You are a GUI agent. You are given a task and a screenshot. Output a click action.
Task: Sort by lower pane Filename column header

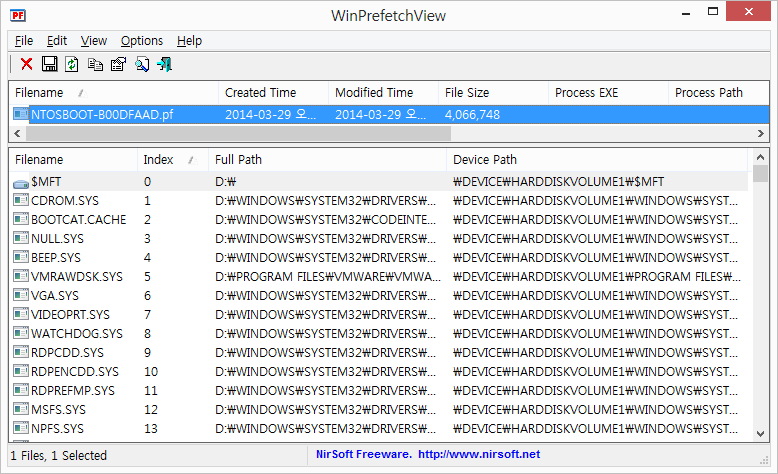tap(73, 160)
